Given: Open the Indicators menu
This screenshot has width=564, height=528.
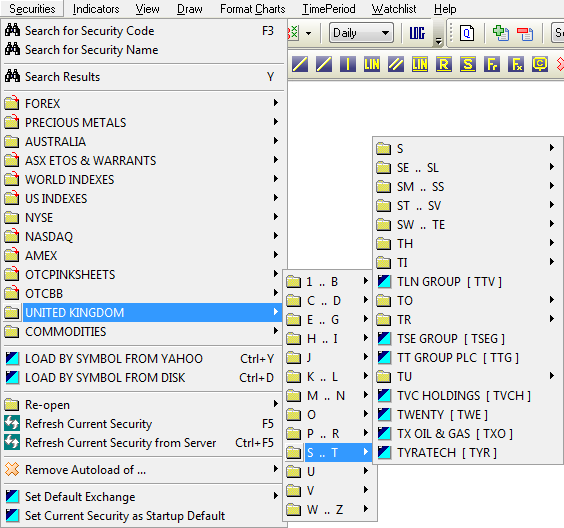Looking at the screenshot, I should [96, 9].
